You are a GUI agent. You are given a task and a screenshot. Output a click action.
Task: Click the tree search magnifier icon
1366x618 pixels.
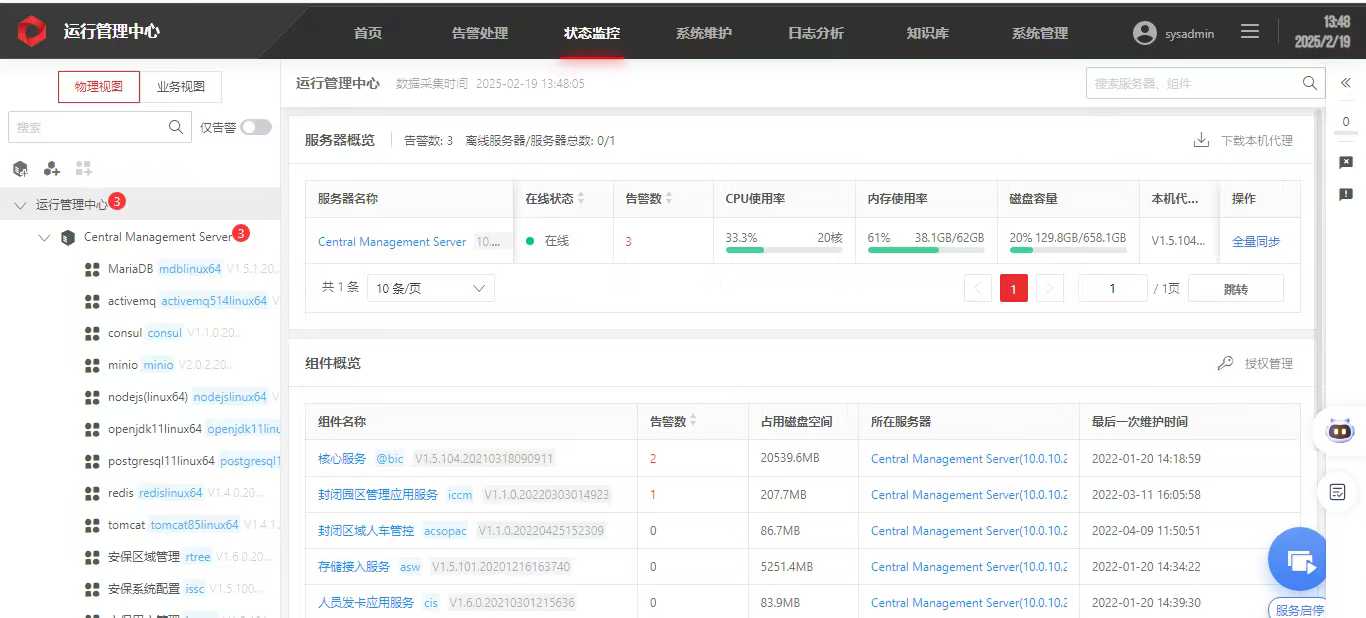tap(176, 127)
